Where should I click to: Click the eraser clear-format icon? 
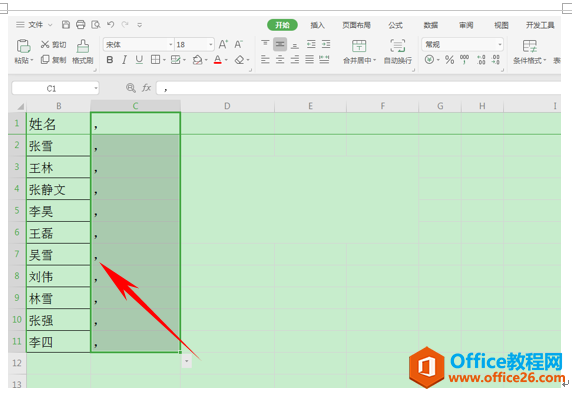(240, 59)
